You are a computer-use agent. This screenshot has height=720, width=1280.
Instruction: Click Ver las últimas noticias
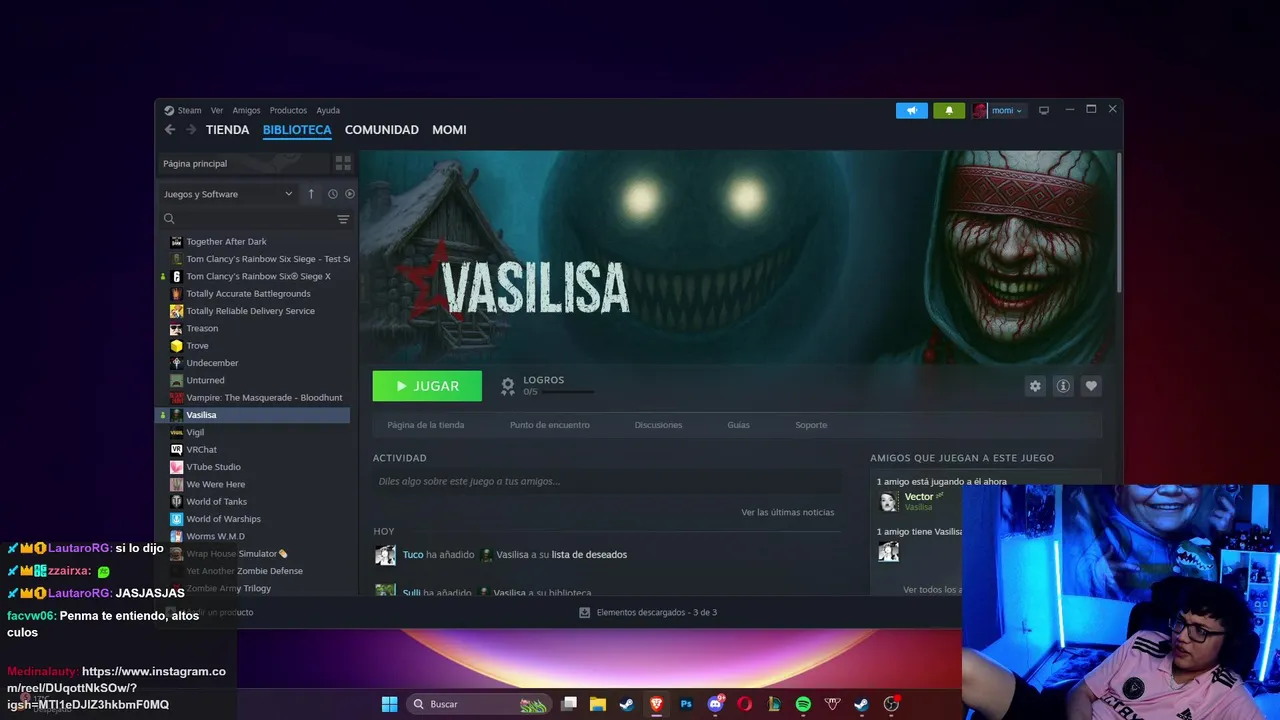point(787,512)
